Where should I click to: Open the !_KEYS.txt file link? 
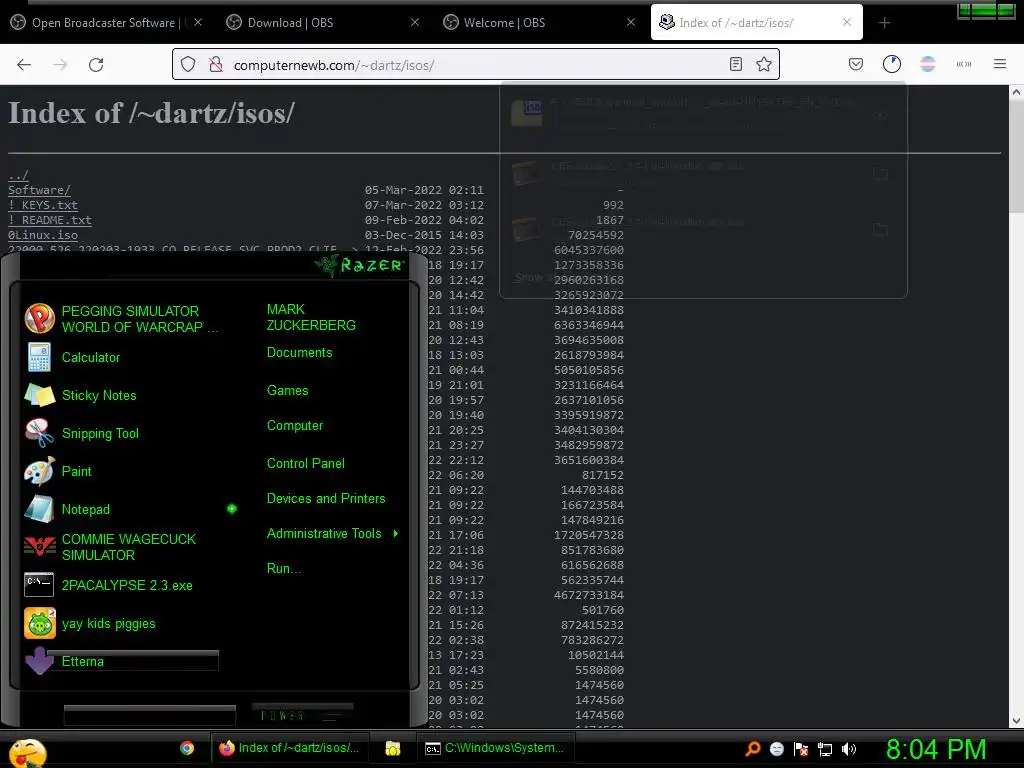[x=43, y=205]
